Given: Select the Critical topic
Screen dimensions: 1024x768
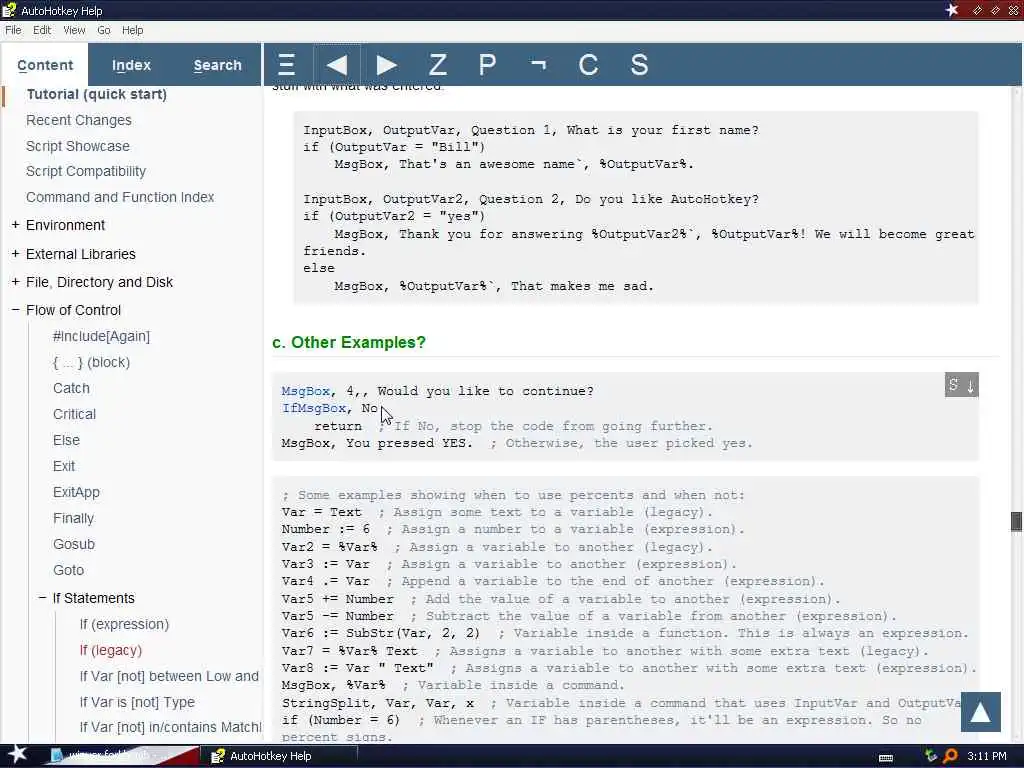Looking at the screenshot, I should pos(74,414).
